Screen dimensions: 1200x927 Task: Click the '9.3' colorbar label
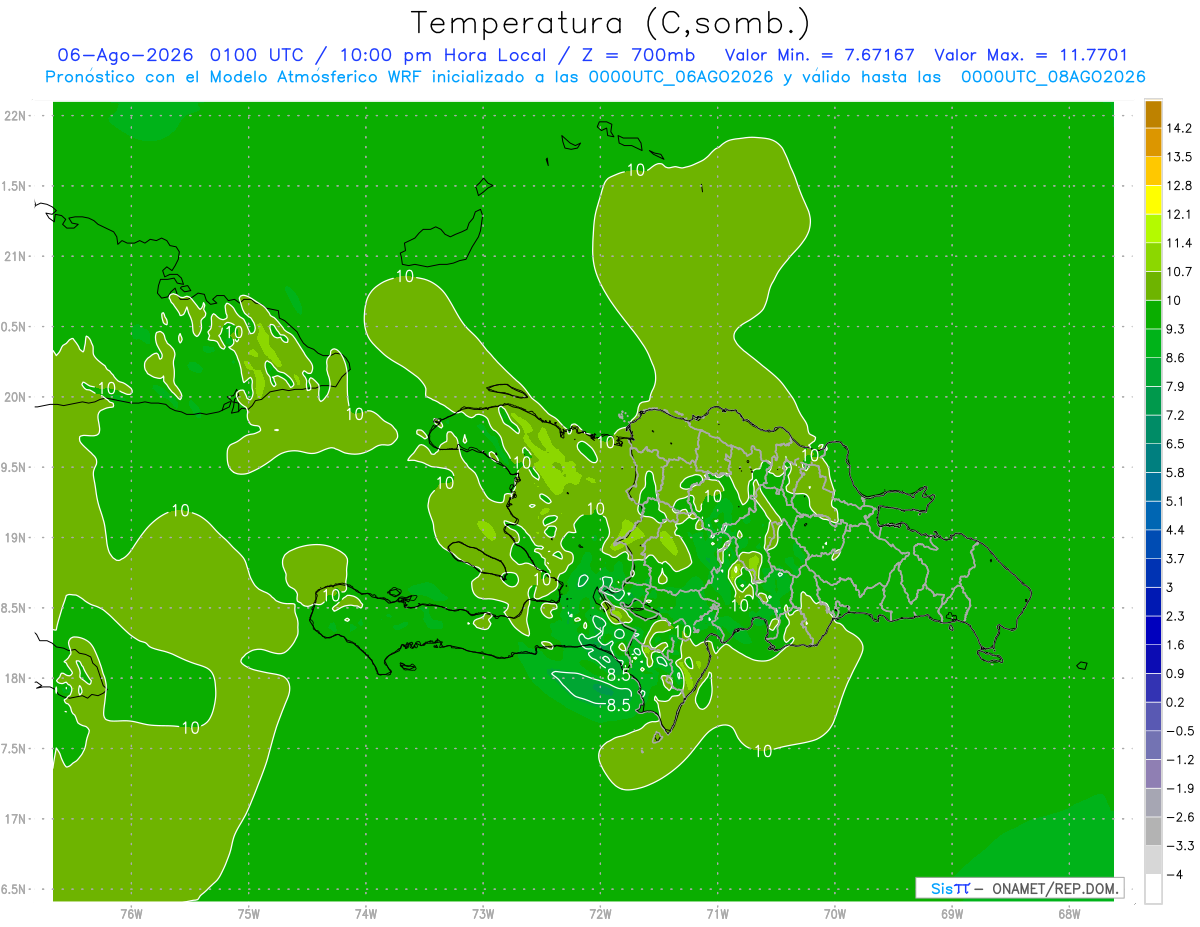[x=1175, y=329]
